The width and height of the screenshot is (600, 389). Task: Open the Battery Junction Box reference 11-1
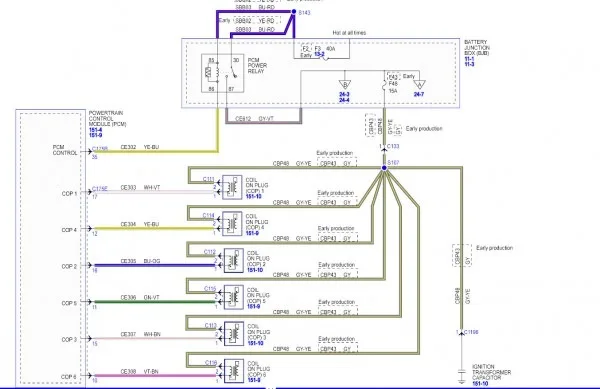click(x=469, y=59)
